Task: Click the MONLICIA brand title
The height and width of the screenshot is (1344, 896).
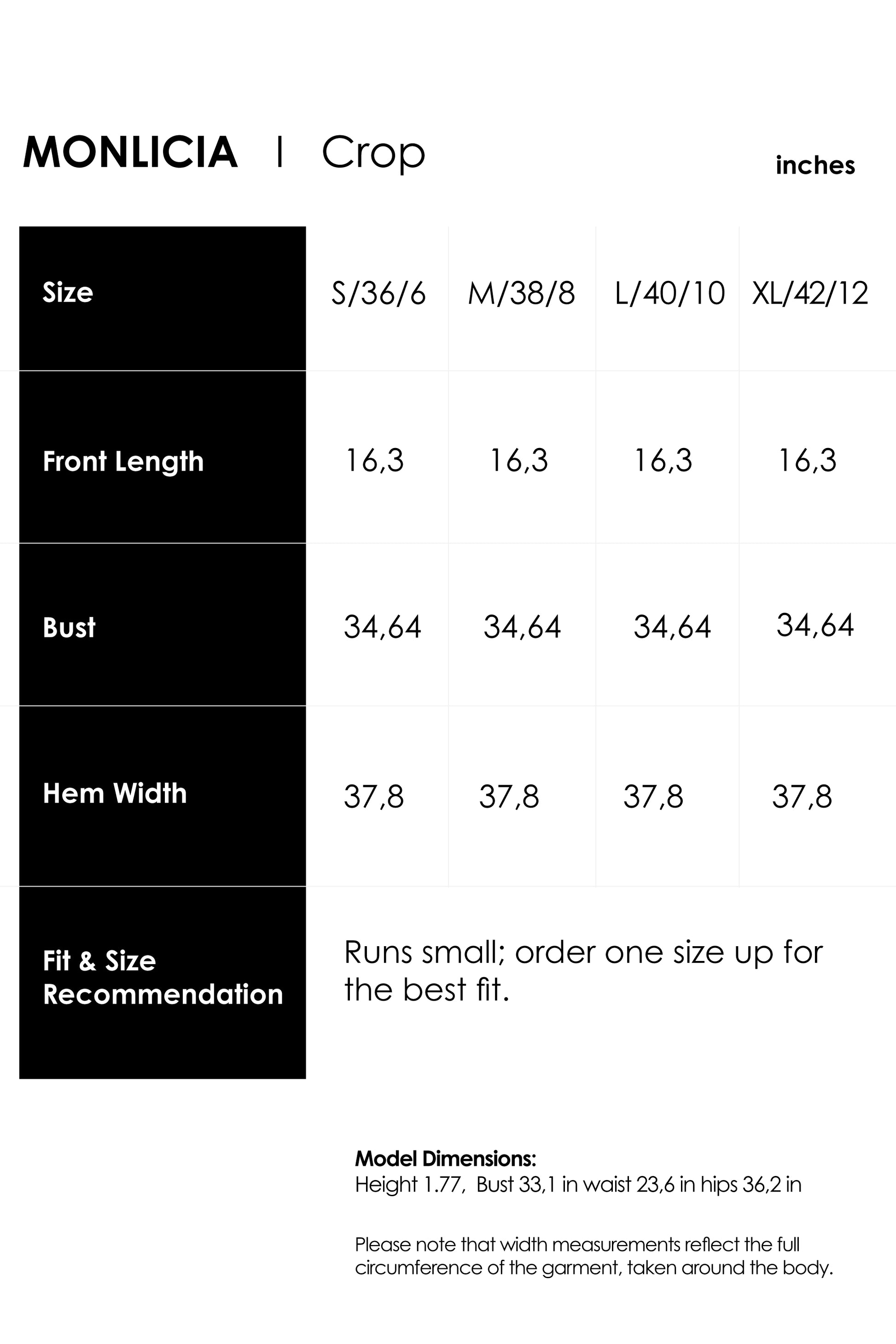Action: [x=130, y=152]
